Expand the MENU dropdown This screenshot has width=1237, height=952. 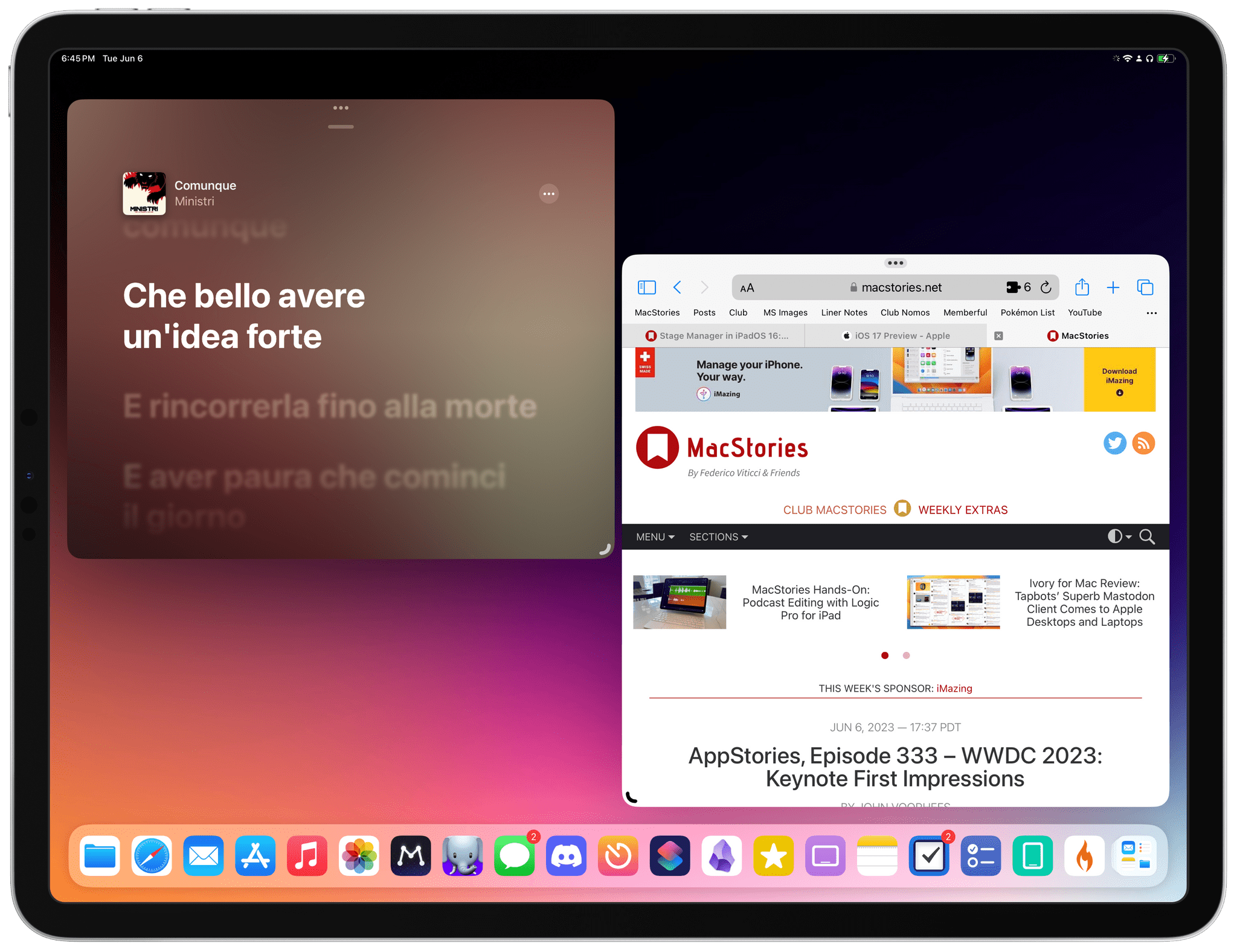click(655, 537)
